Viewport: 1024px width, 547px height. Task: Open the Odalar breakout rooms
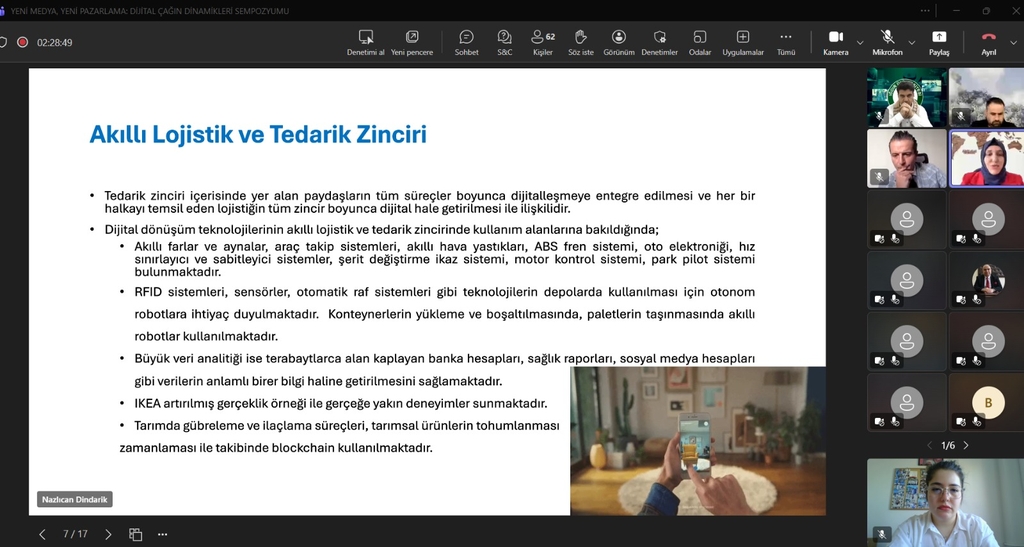tap(700, 42)
